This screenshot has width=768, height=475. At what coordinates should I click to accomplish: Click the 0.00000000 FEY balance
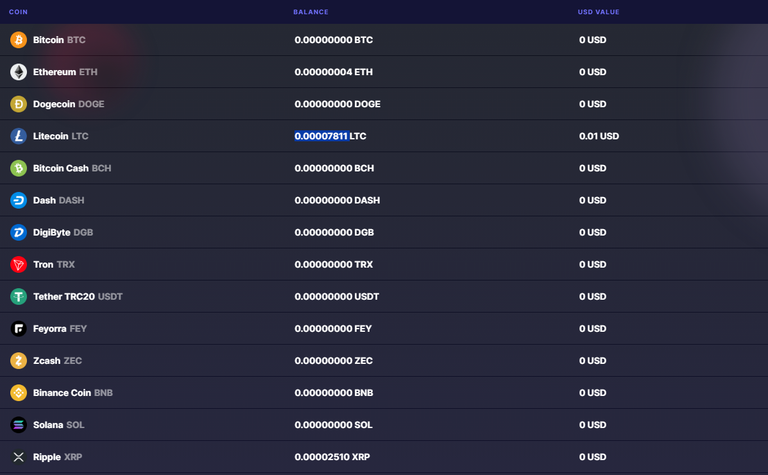(x=333, y=329)
